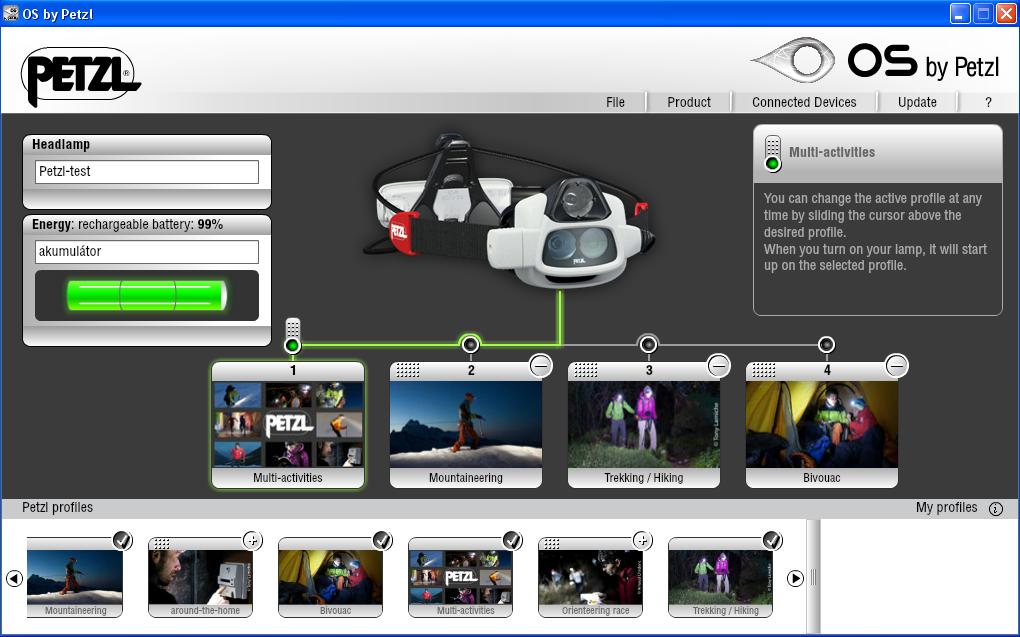Toggle checkmark on Mountaineering library profile
The height and width of the screenshot is (637, 1020).
click(x=122, y=541)
